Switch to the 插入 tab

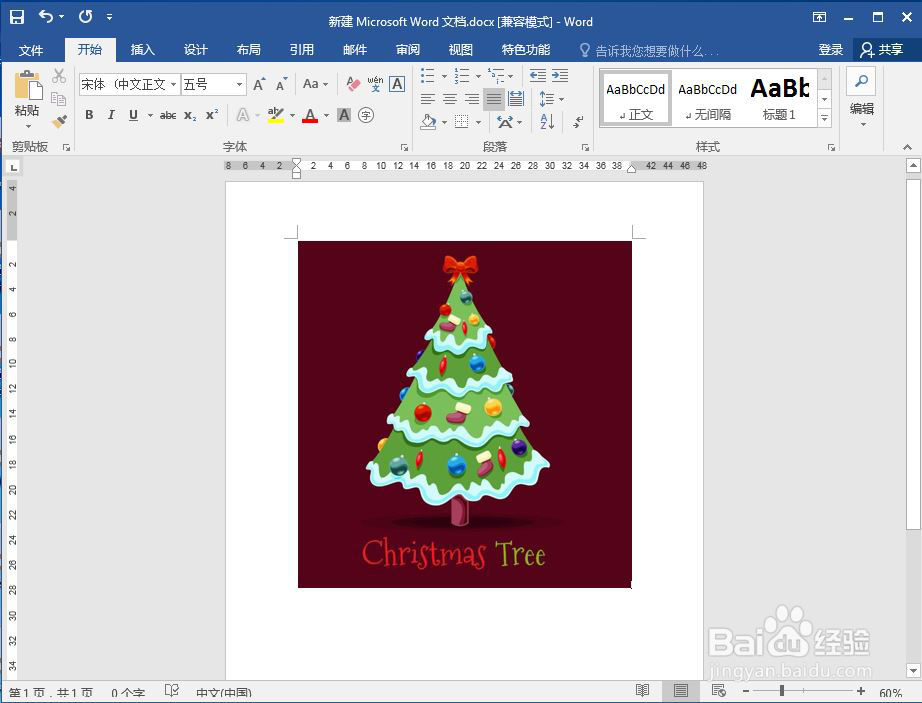click(142, 50)
